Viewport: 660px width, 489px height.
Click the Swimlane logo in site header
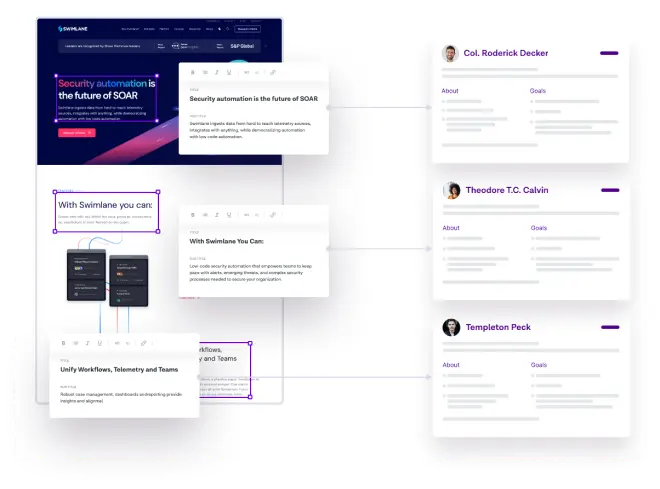(71, 29)
